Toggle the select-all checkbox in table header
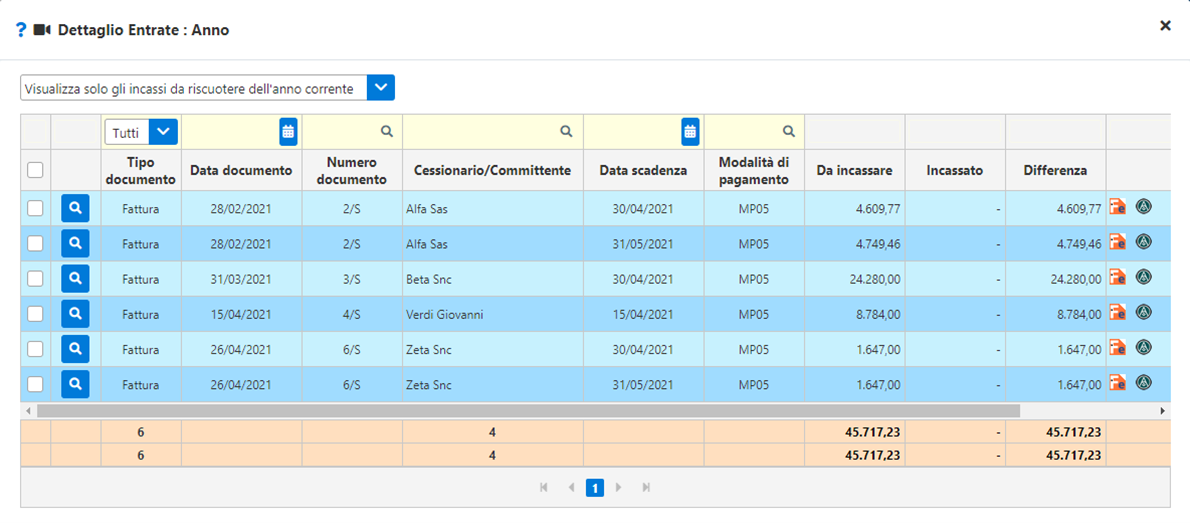1190x523 pixels. tap(35, 171)
